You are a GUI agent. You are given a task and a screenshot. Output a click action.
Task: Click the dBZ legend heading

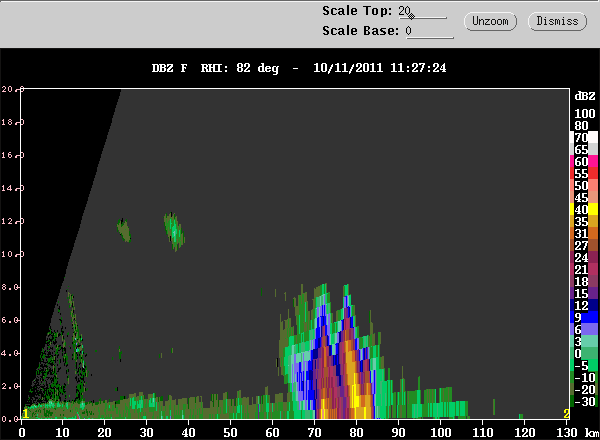tap(585, 96)
